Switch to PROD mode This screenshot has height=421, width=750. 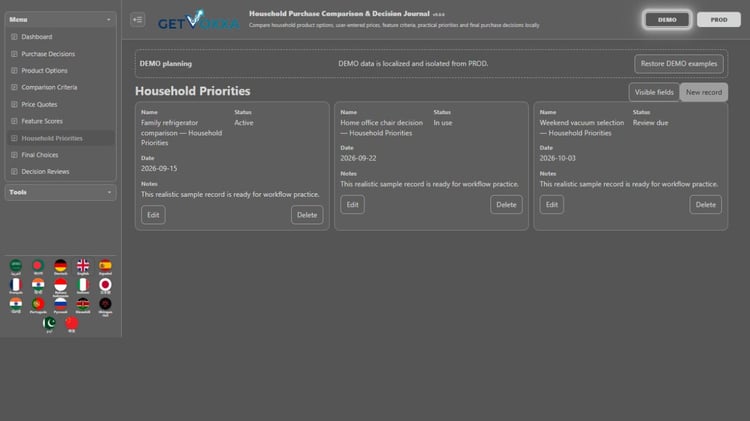click(718, 20)
